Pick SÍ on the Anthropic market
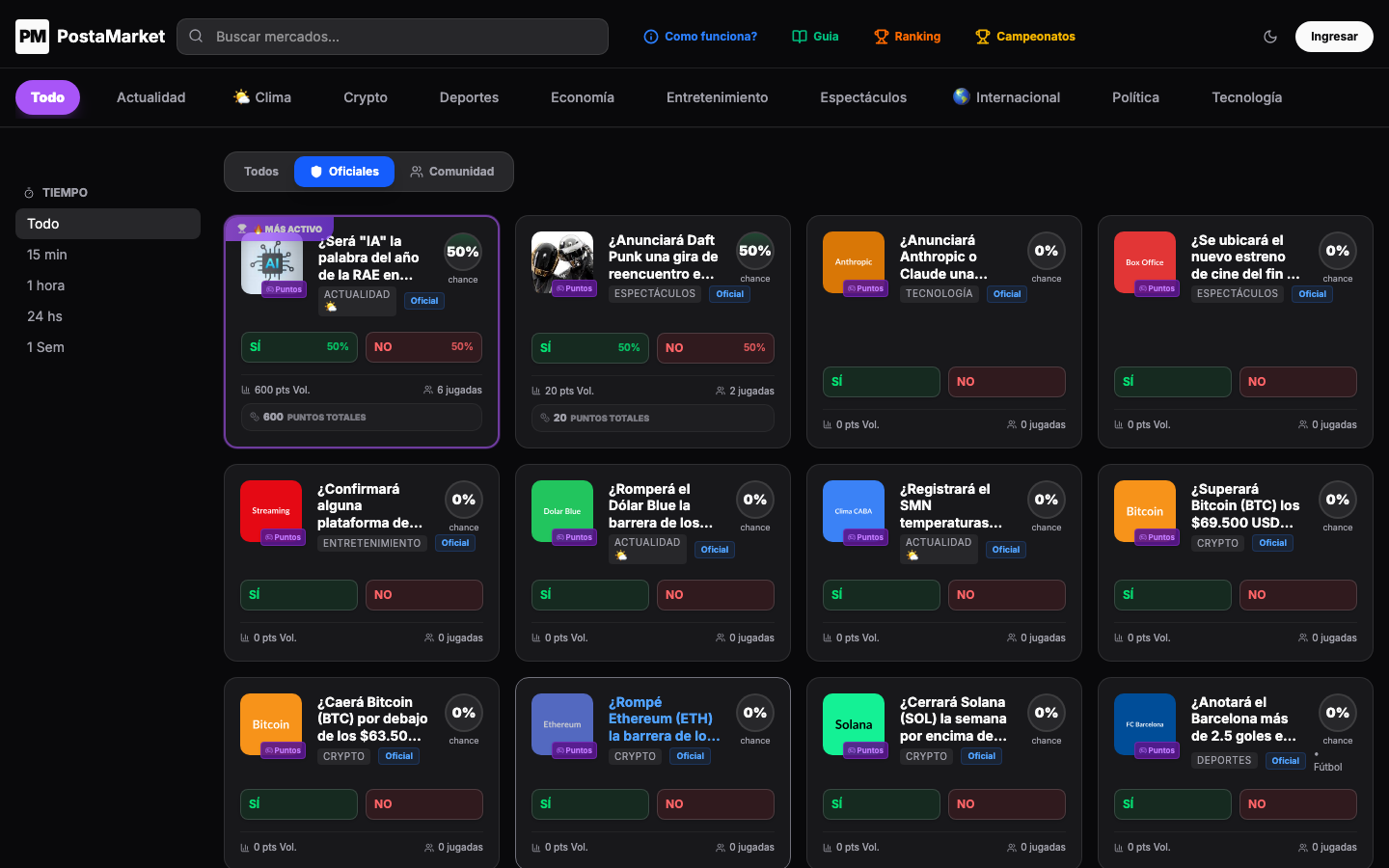The width and height of the screenshot is (1389, 868). point(882,382)
